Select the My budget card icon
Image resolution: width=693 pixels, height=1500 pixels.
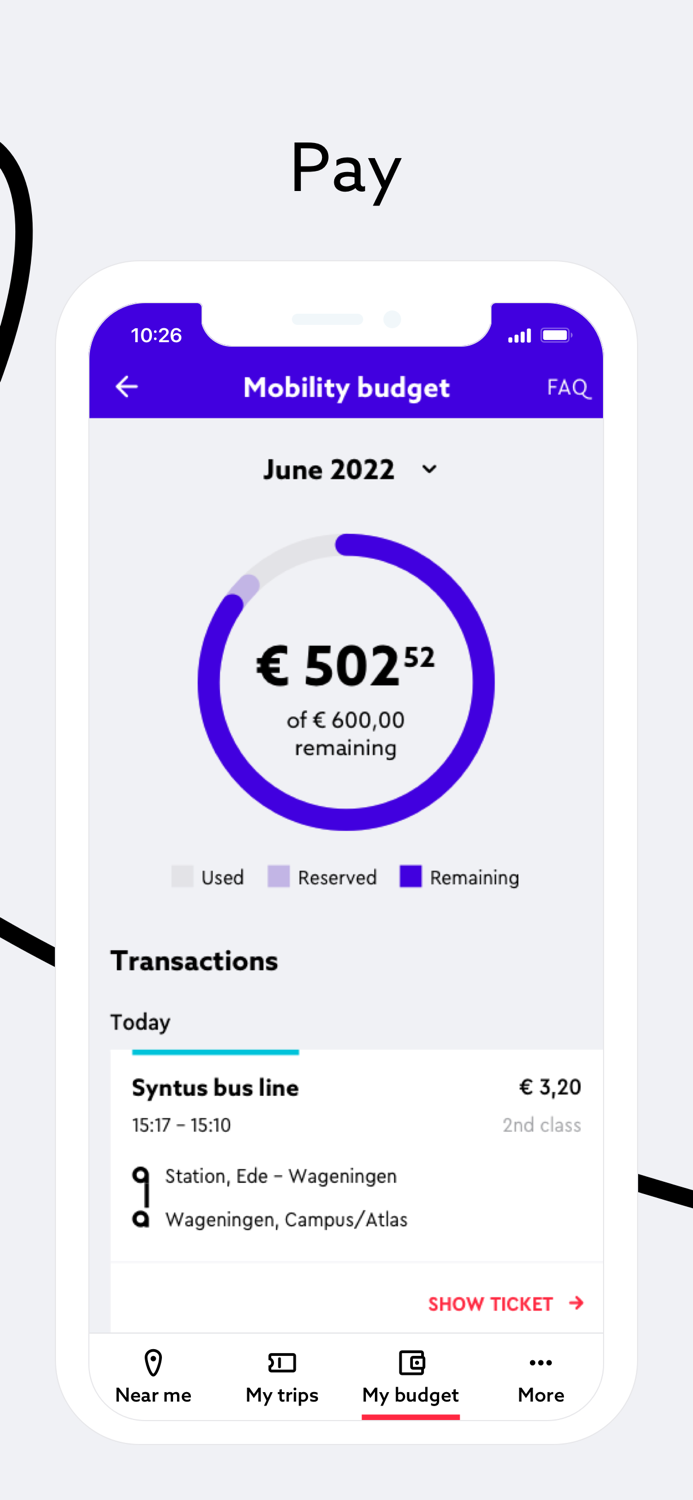coord(410,1362)
